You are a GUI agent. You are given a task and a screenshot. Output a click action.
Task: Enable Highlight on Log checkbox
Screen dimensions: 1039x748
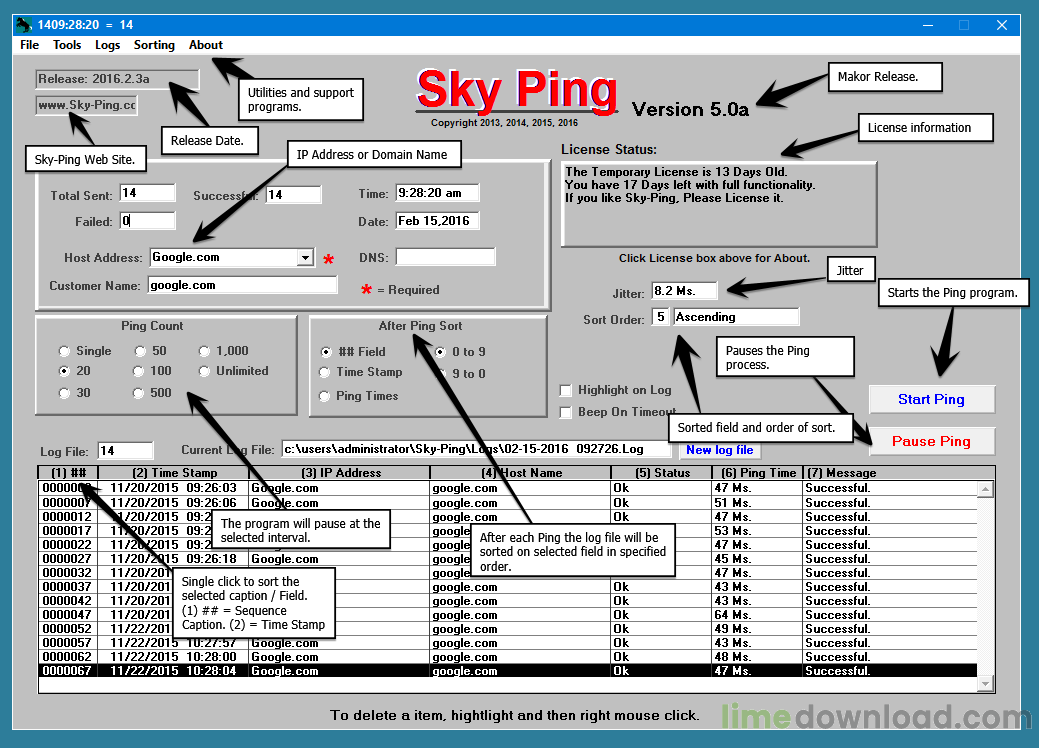566,390
